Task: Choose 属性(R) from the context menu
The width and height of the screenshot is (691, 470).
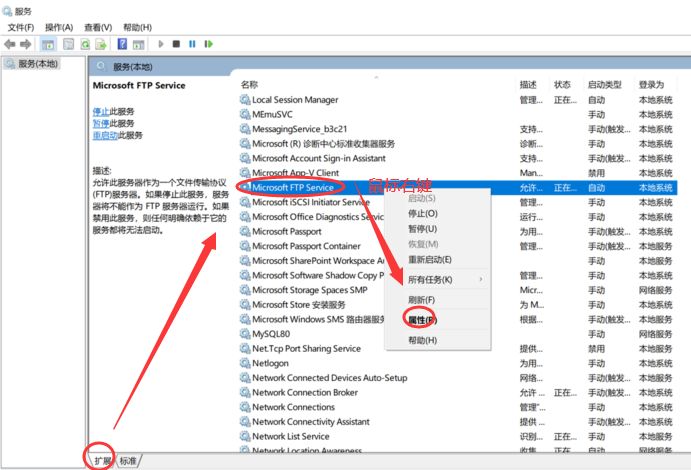Action: tap(422, 320)
